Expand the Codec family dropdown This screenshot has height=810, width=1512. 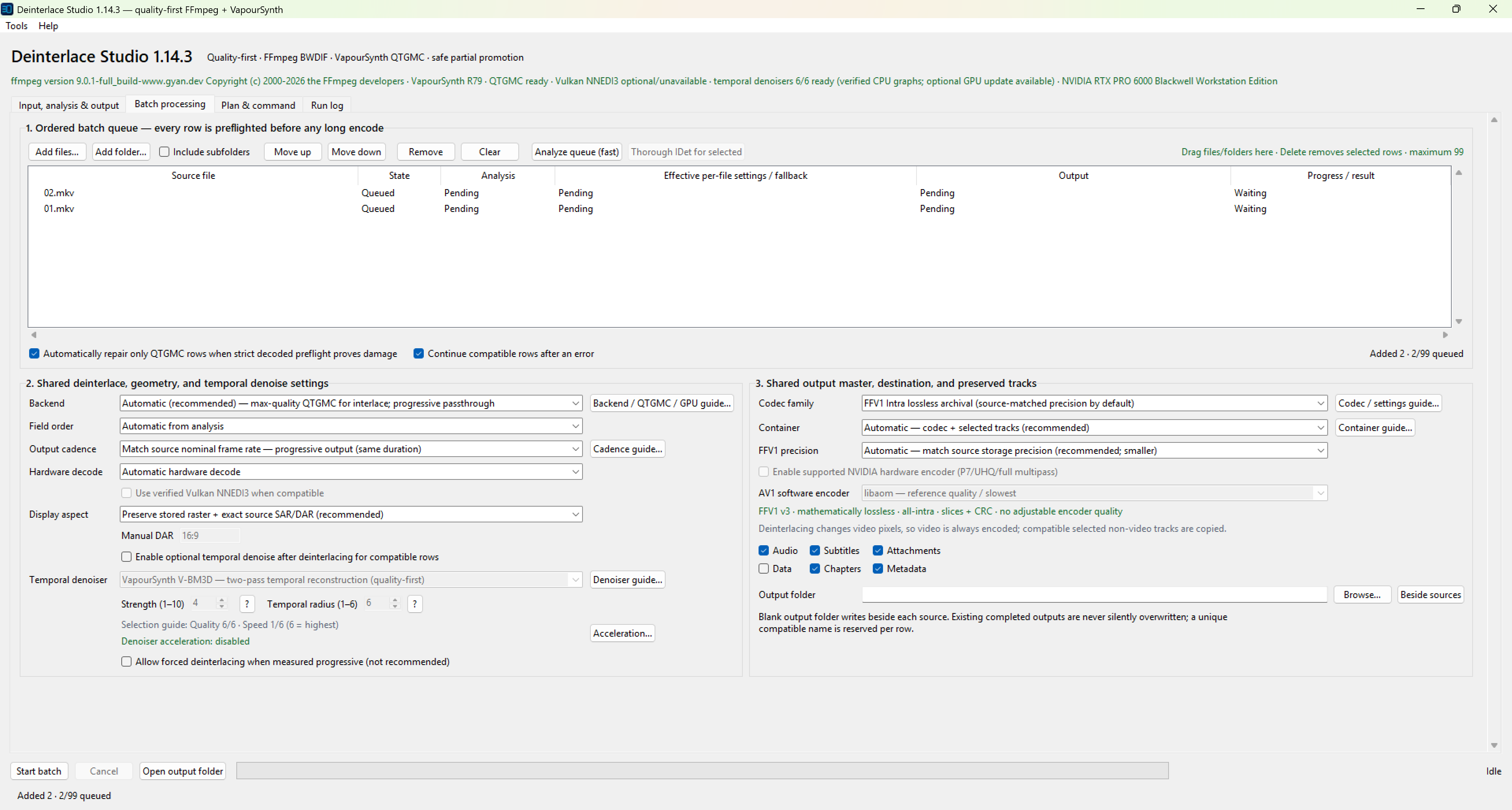tap(1094, 403)
